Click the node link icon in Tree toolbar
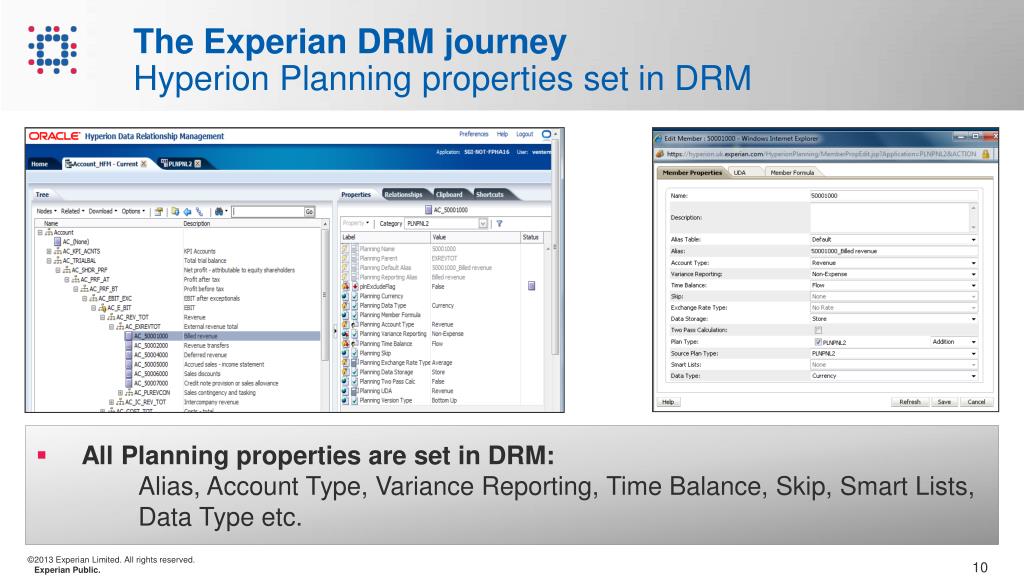 tap(200, 212)
